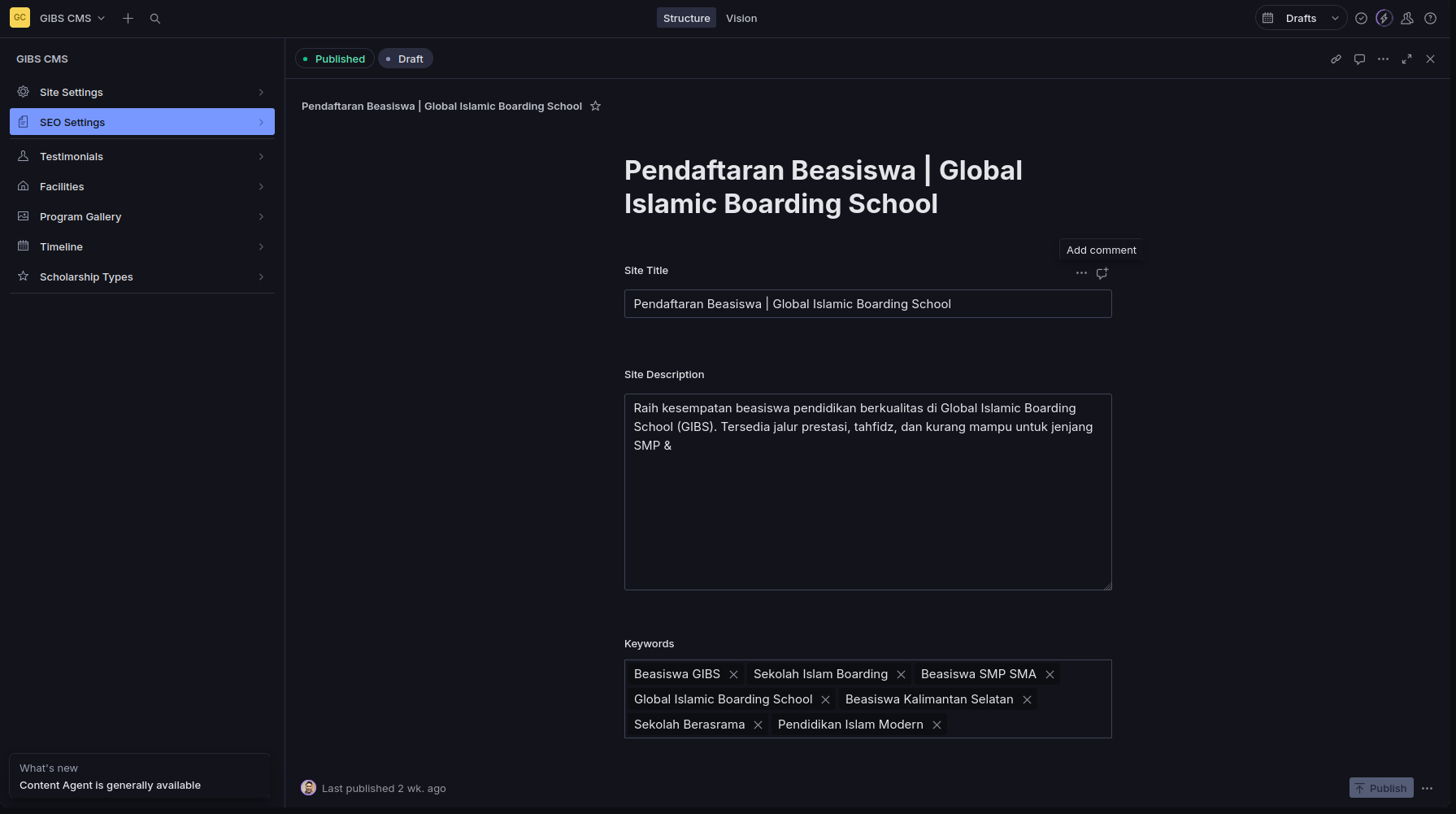Click the Pendaftaran Beasiswa breadcrumb title
Screen dimensions: 1456x814
(441, 107)
